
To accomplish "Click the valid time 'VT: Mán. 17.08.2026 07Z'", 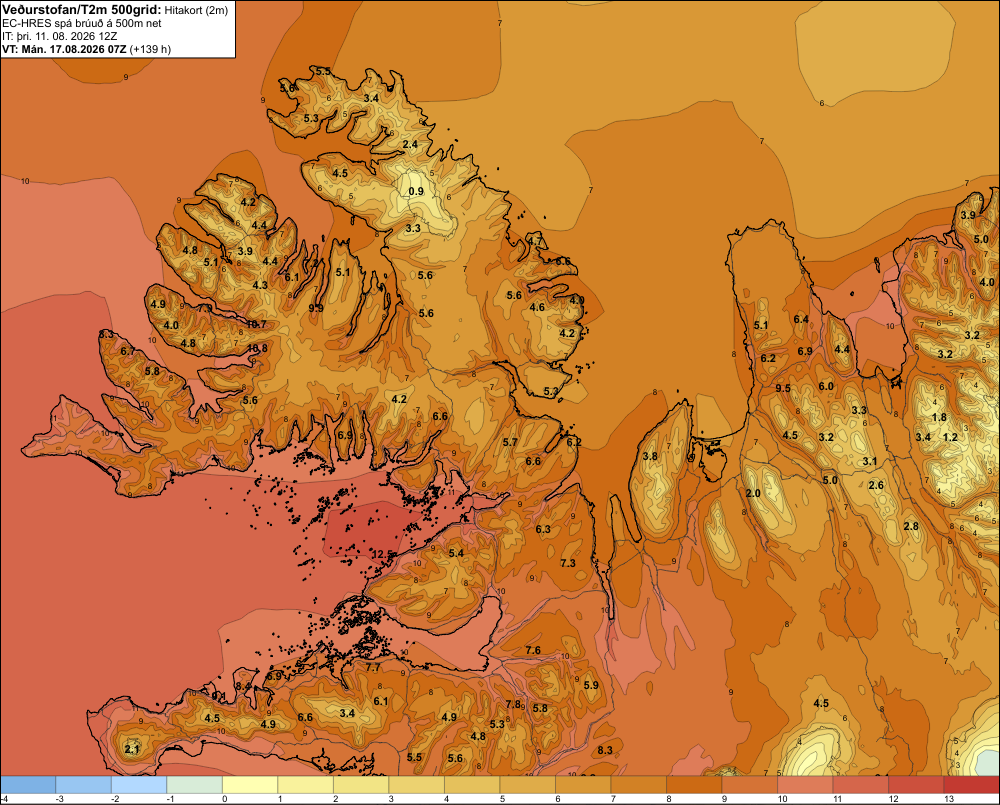I will (x=64, y=49).
